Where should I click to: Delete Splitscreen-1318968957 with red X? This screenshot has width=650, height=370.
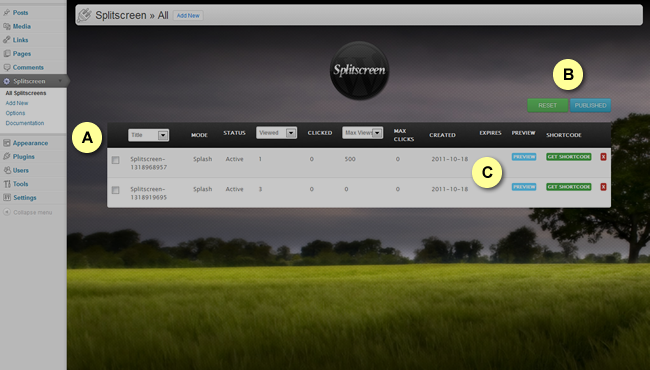603,157
